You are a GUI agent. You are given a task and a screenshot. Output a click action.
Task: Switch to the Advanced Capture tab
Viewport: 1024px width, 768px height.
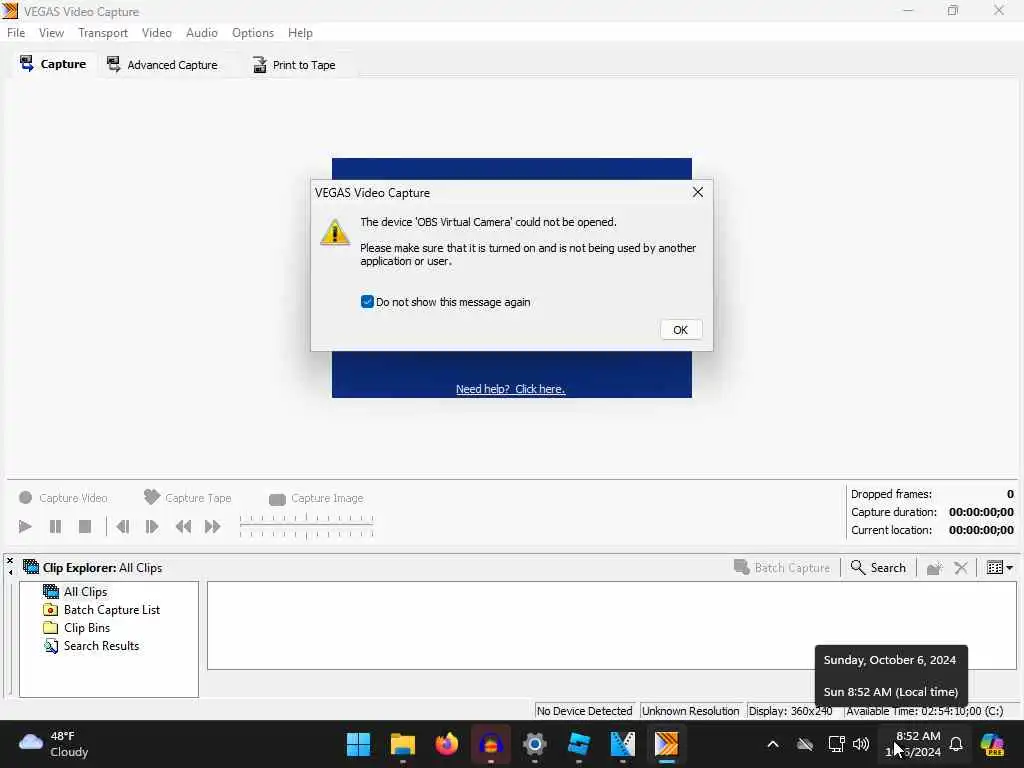162,65
